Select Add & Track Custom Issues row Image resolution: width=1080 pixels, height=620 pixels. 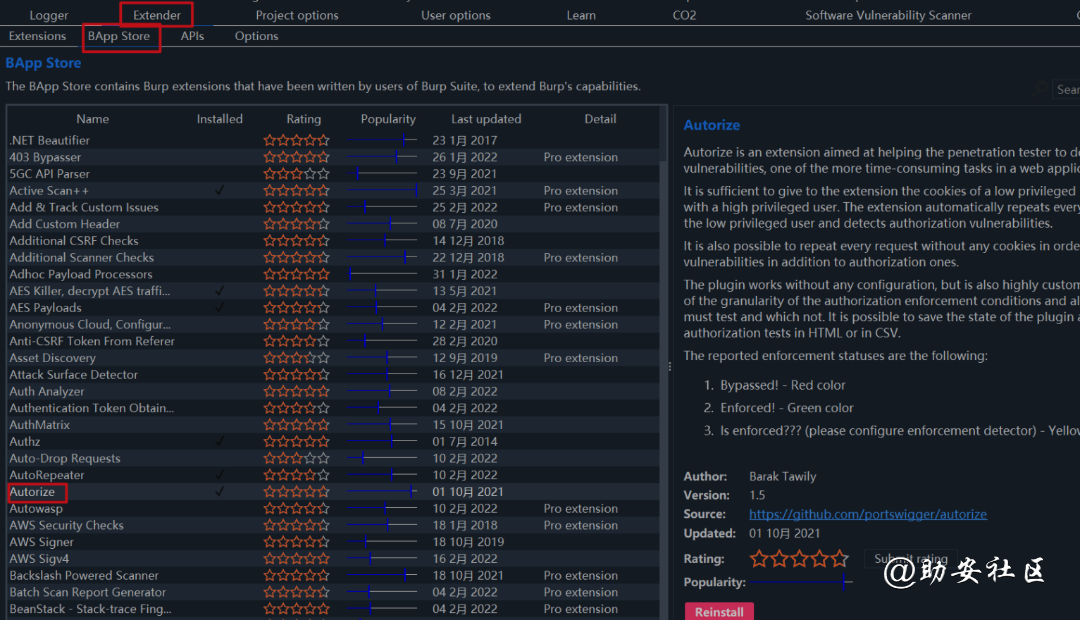point(333,207)
